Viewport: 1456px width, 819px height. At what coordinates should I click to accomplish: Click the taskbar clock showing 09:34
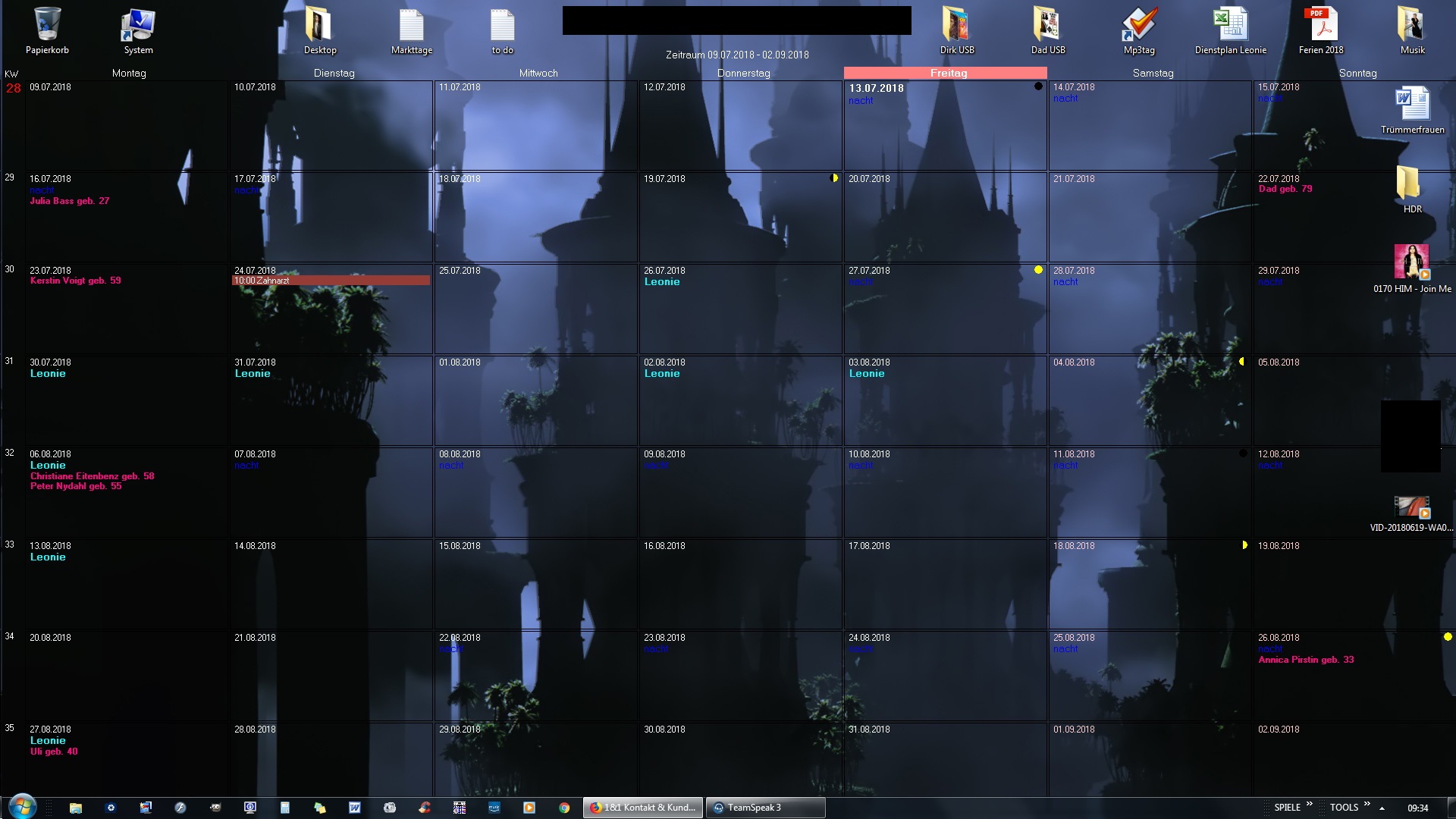pyautogui.click(x=1417, y=808)
